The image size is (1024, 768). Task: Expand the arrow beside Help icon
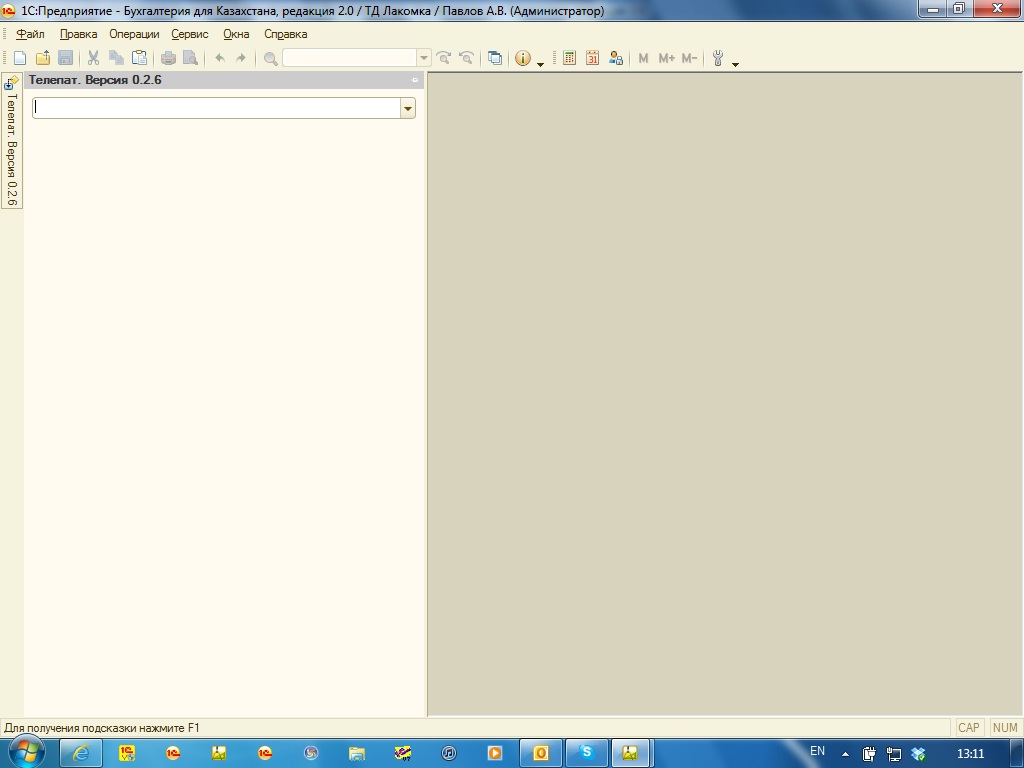(540, 64)
